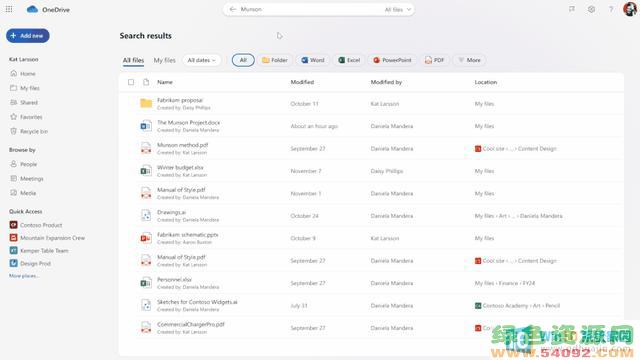Click the Design Prod site icon
The height and width of the screenshot is (360, 640).
(13, 263)
